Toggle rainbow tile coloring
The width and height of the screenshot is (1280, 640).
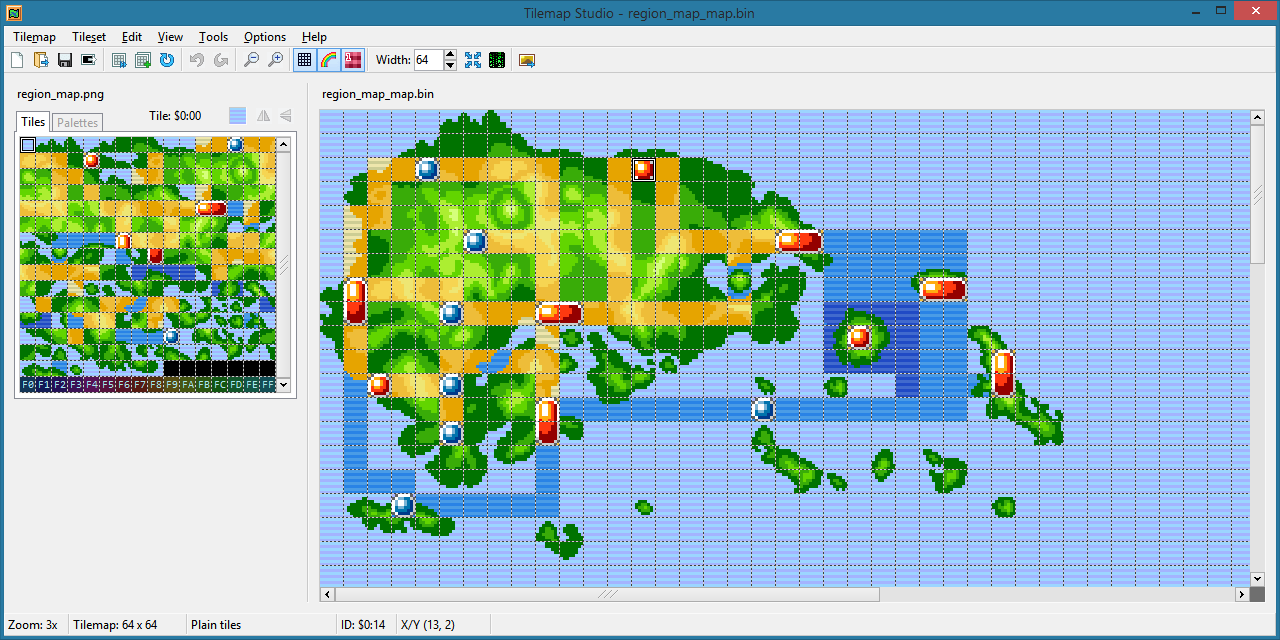tap(328, 59)
